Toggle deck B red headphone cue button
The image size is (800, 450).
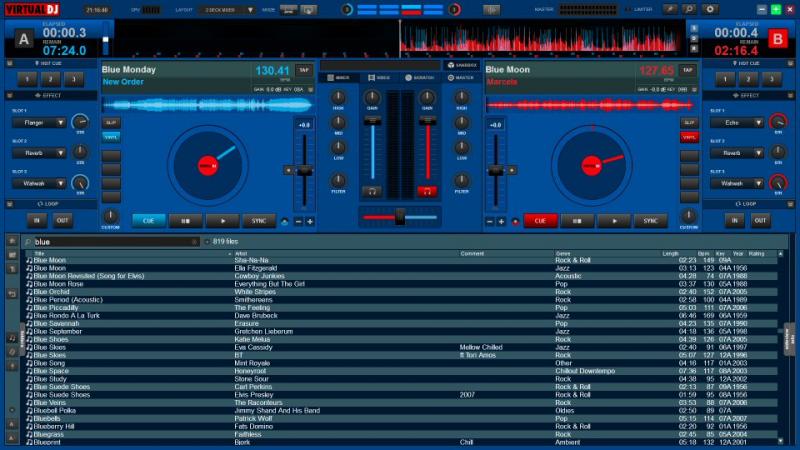(427, 191)
